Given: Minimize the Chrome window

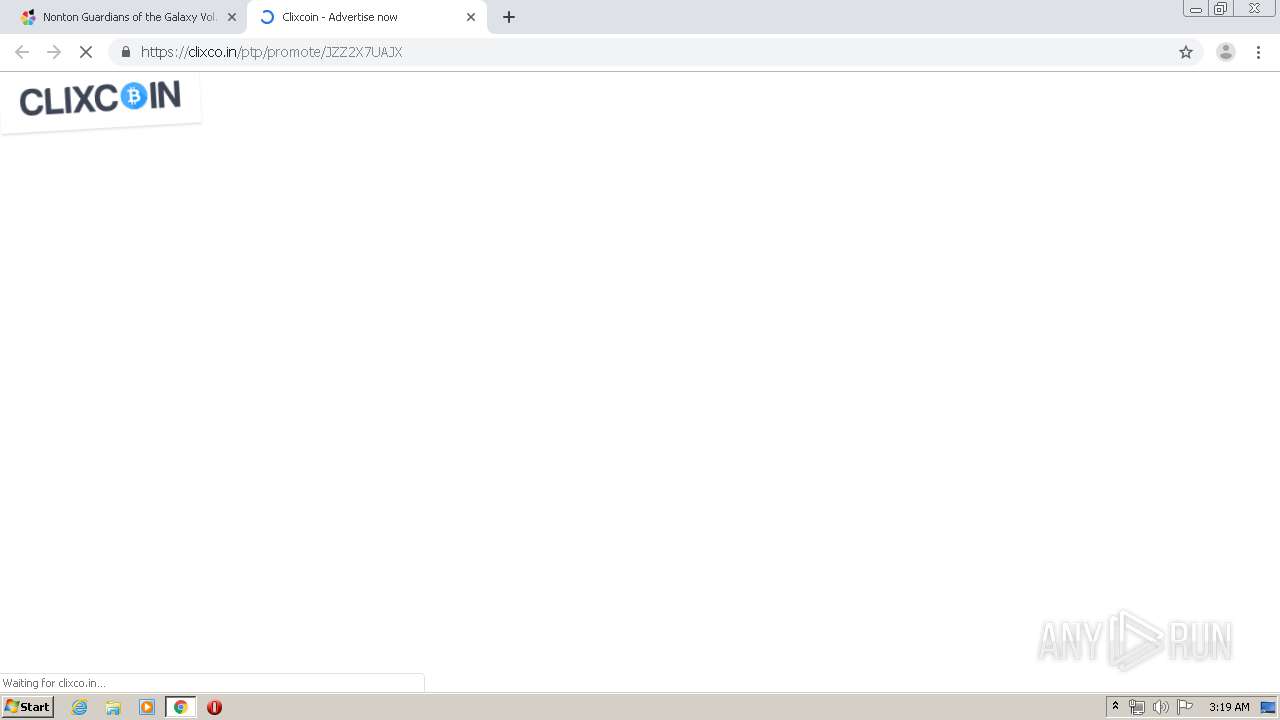Looking at the screenshot, I should coord(1196,9).
